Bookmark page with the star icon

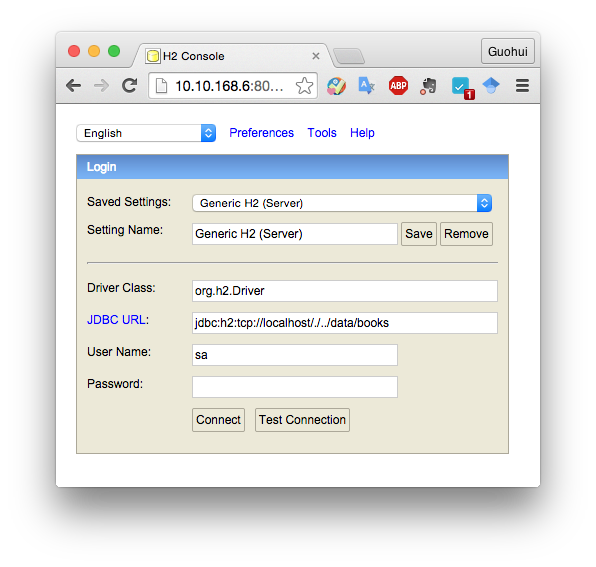click(304, 86)
